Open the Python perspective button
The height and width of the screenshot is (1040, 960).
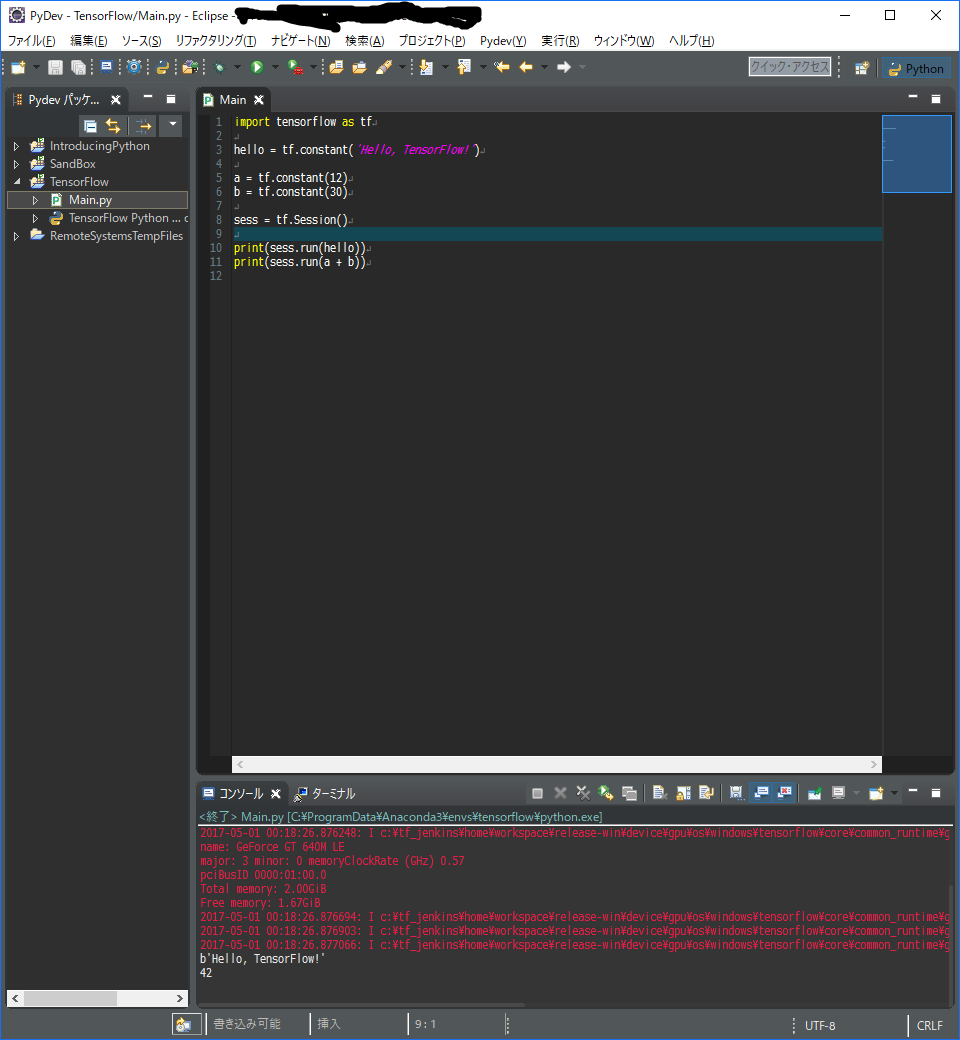tap(915, 68)
